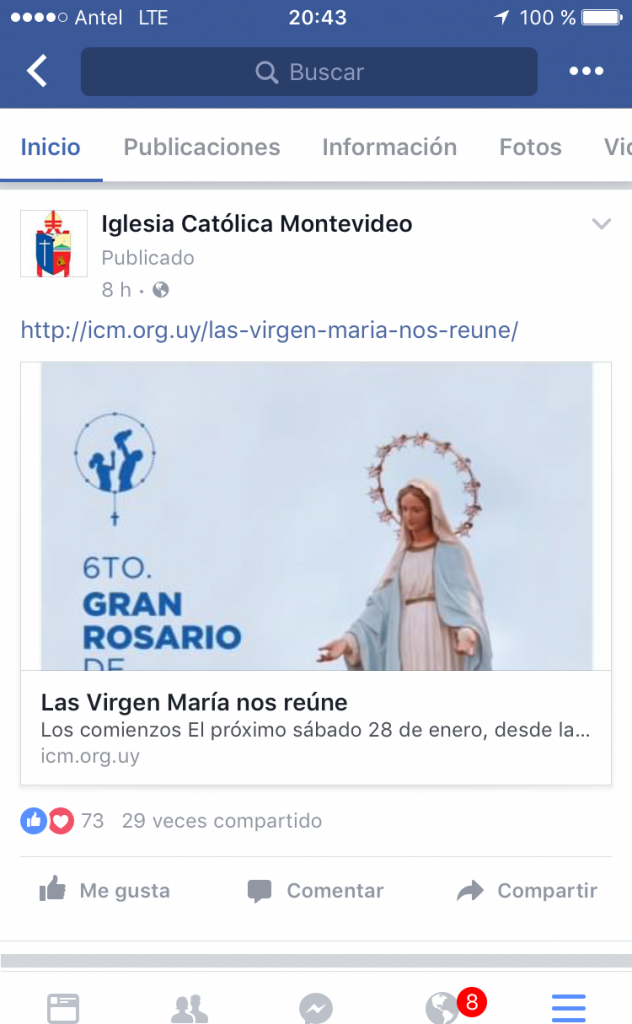Open the icm.org.uy las-virgen-maria link
This screenshot has width=632, height=1024.
point(269,330)
